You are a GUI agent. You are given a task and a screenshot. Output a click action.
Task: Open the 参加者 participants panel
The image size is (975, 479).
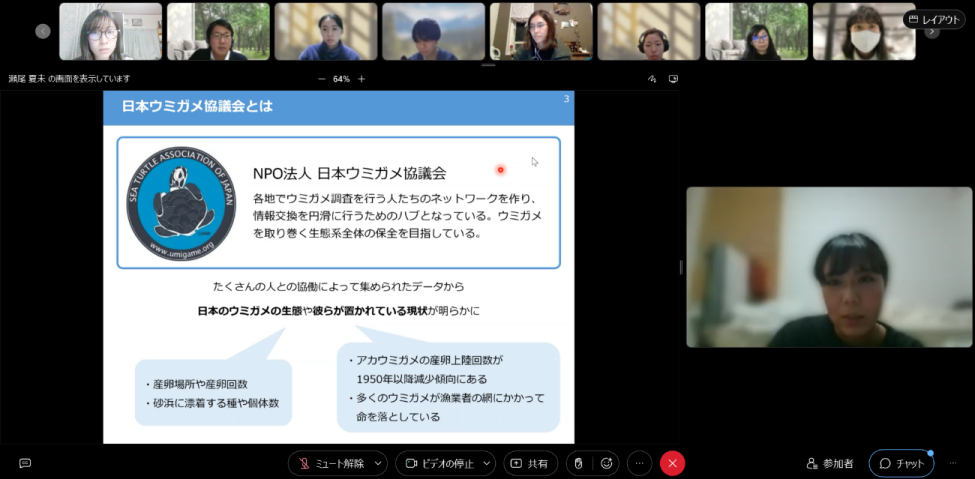click(830, 463)
